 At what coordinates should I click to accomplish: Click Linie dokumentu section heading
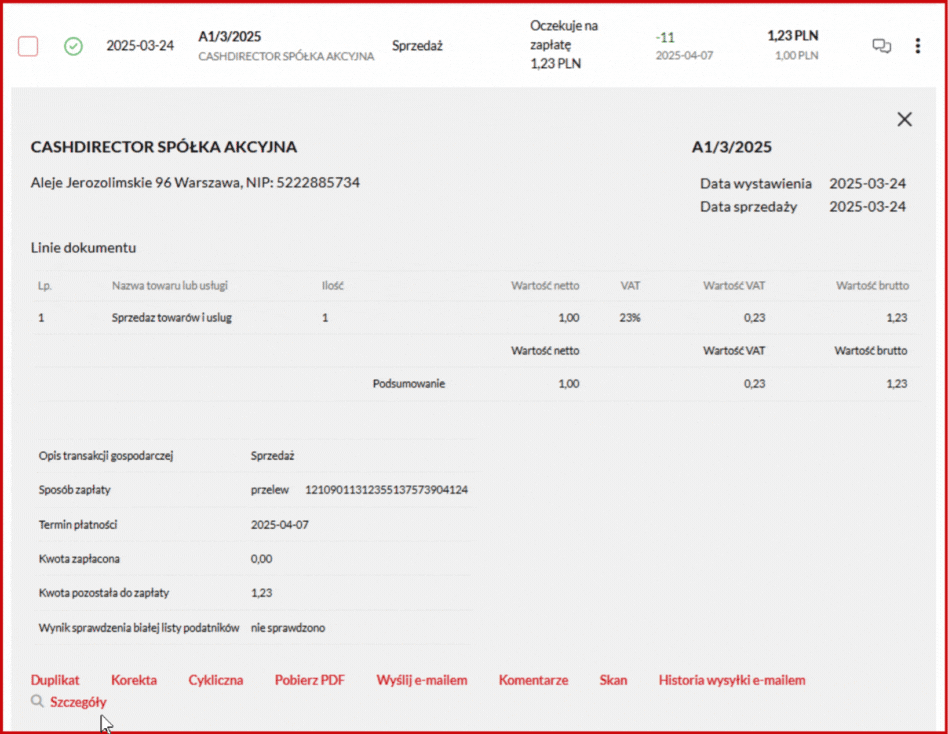click(x=83, y=247)
